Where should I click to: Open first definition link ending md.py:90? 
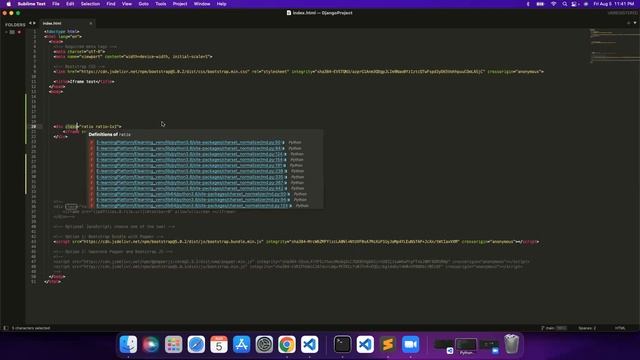point(189,142)
